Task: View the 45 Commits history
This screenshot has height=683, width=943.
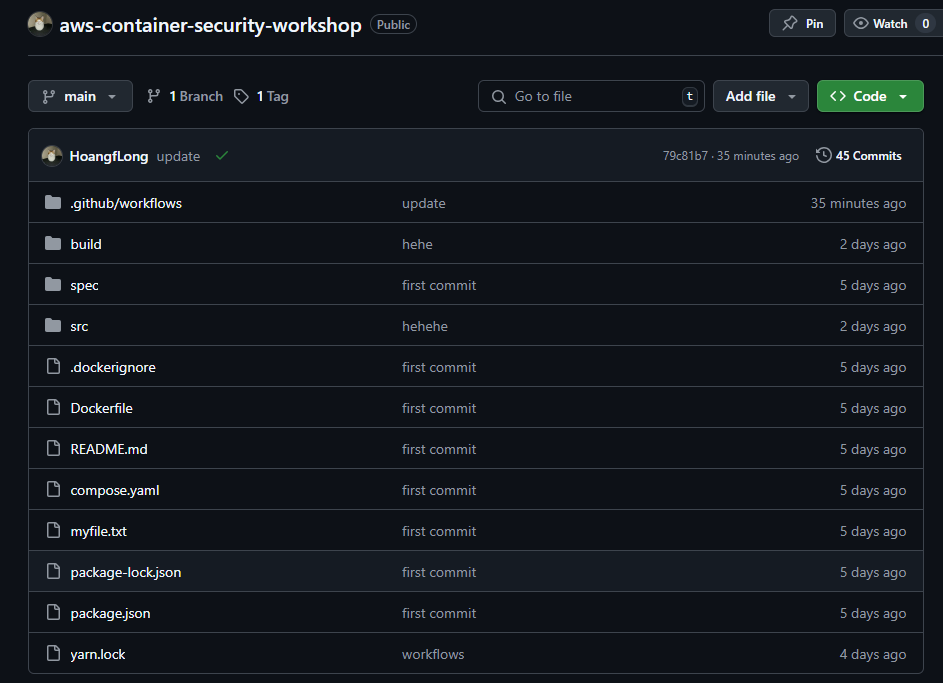Action: click(859, 156)
